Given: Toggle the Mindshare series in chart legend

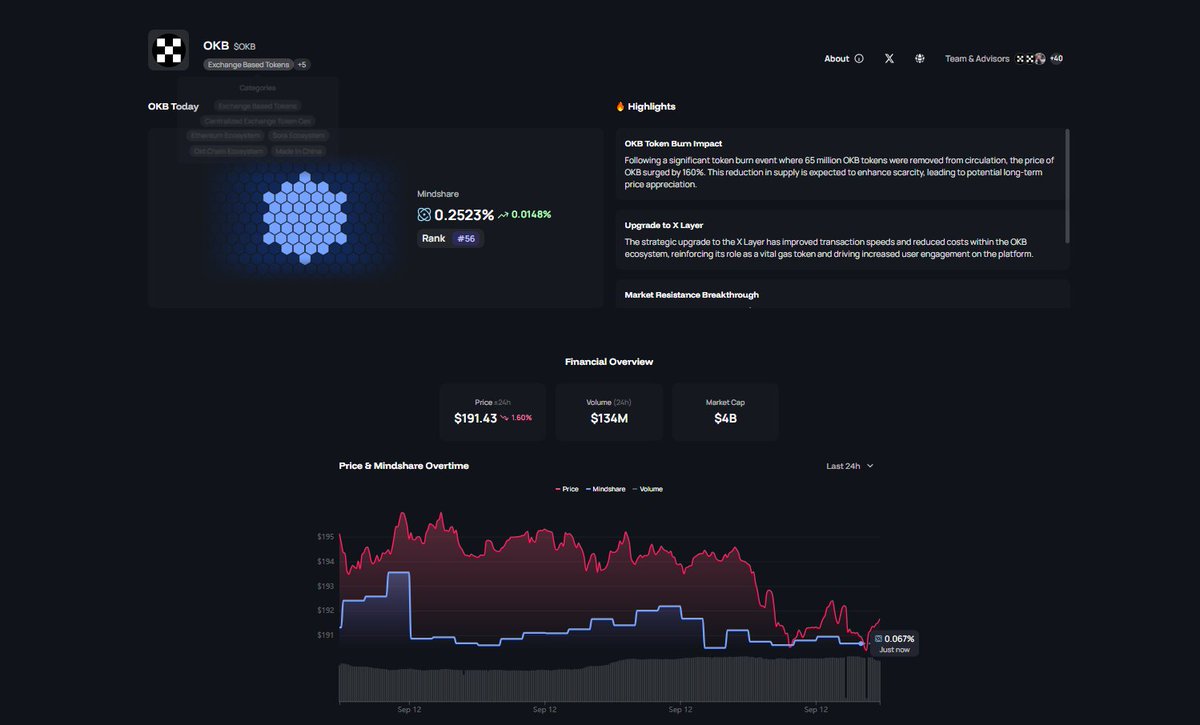Looking at the screenshot, I should pyautogui.click(x=605, y=489).
